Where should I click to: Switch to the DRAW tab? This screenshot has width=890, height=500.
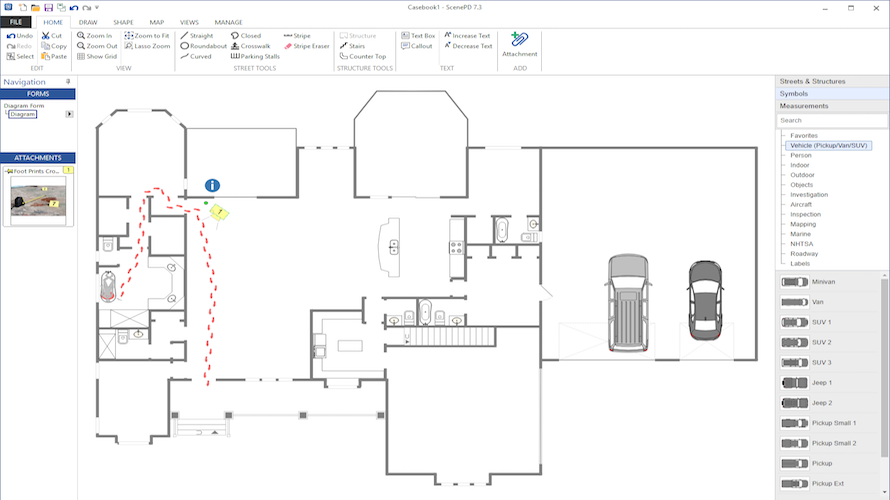tap(88, 22)
